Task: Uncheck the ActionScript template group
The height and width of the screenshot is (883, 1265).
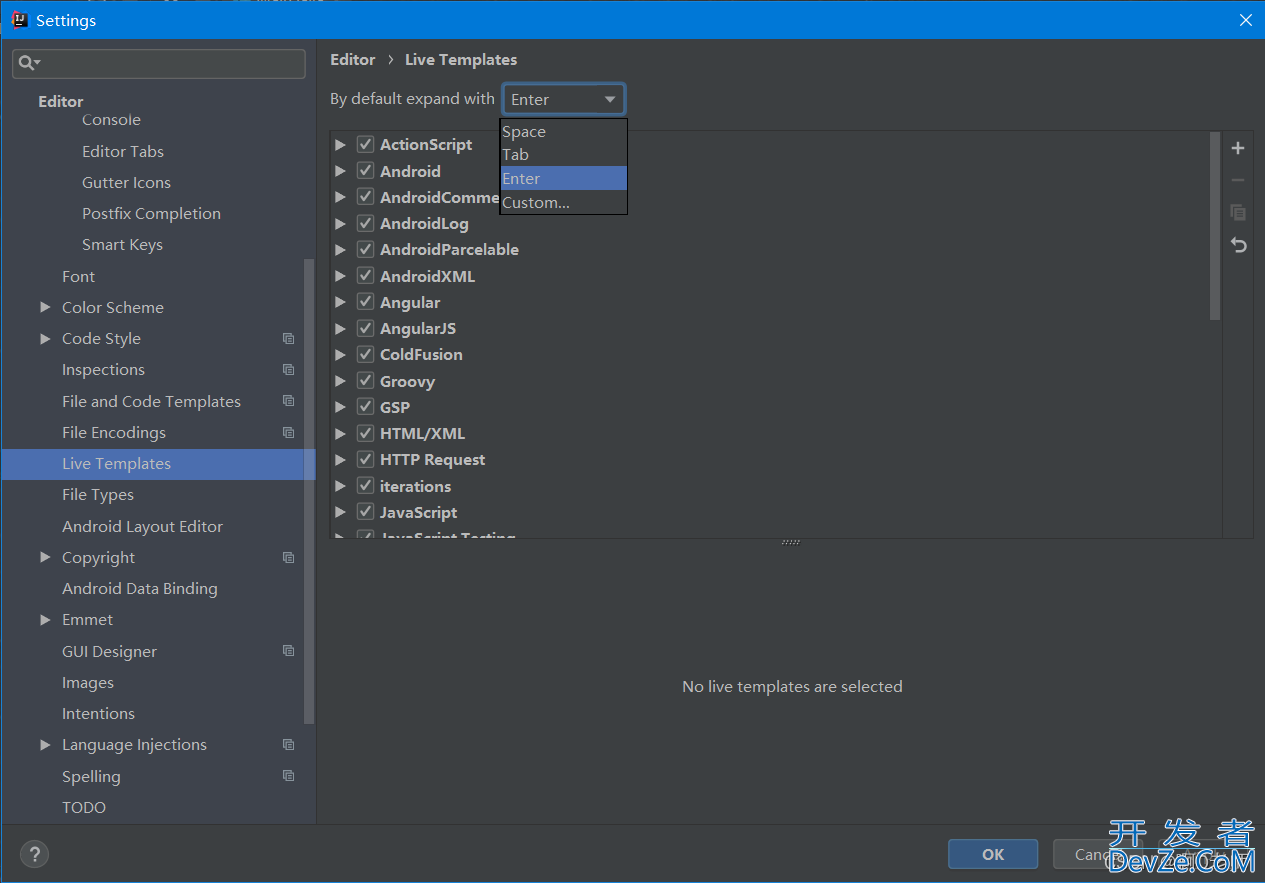Action: 365,145
